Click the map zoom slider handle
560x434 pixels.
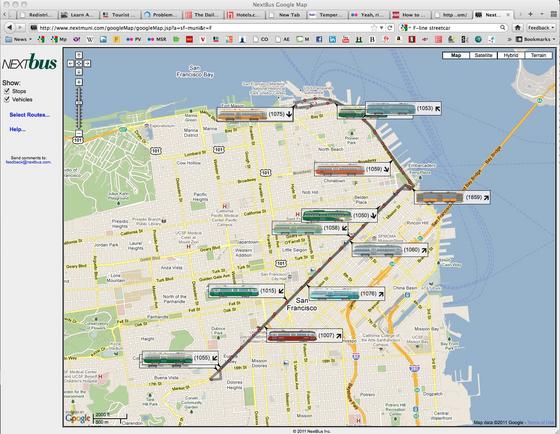click(79, 103)
